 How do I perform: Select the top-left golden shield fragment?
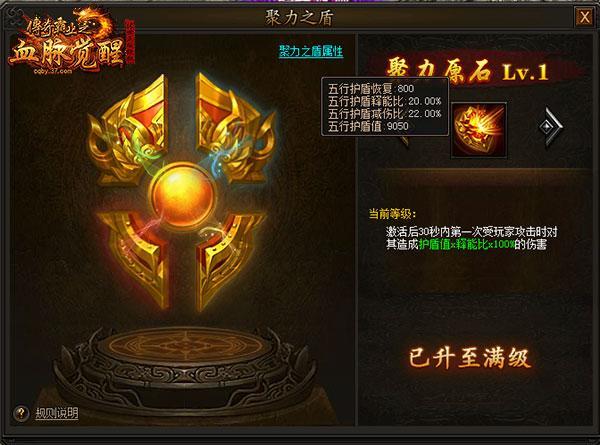pyautogui.click(x=128, y=128)
